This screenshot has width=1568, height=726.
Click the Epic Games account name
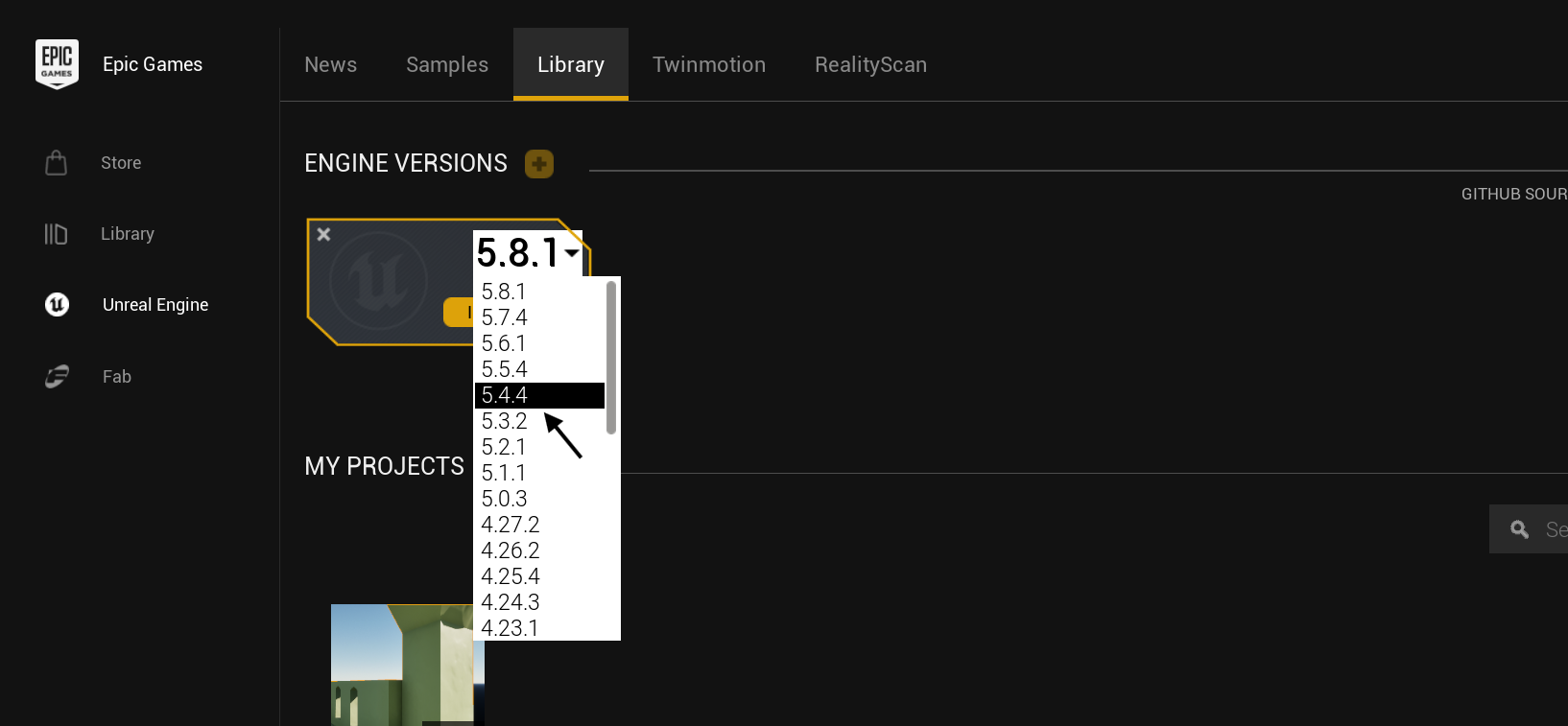153,64
